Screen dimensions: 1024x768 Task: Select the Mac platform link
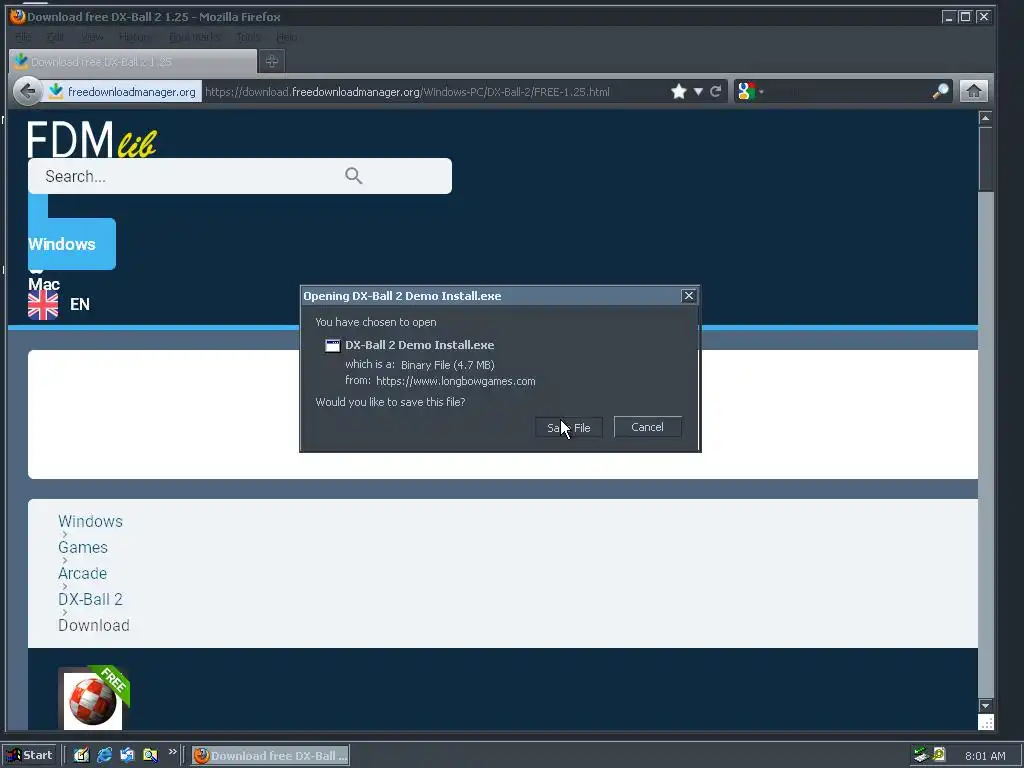pyautogui.click(x=44, y=284)
